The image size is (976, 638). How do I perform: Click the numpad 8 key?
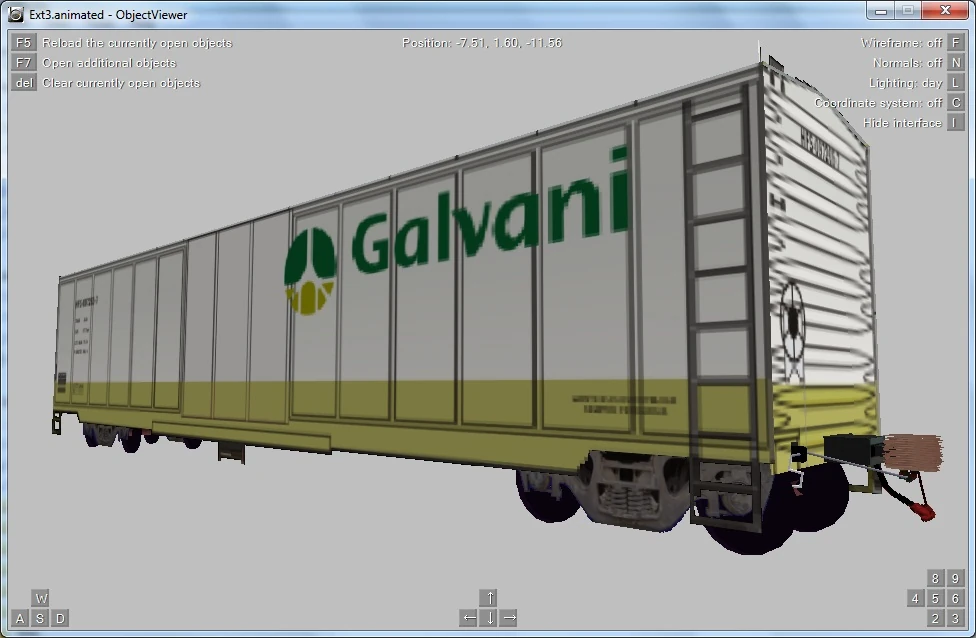click(935, 578)
